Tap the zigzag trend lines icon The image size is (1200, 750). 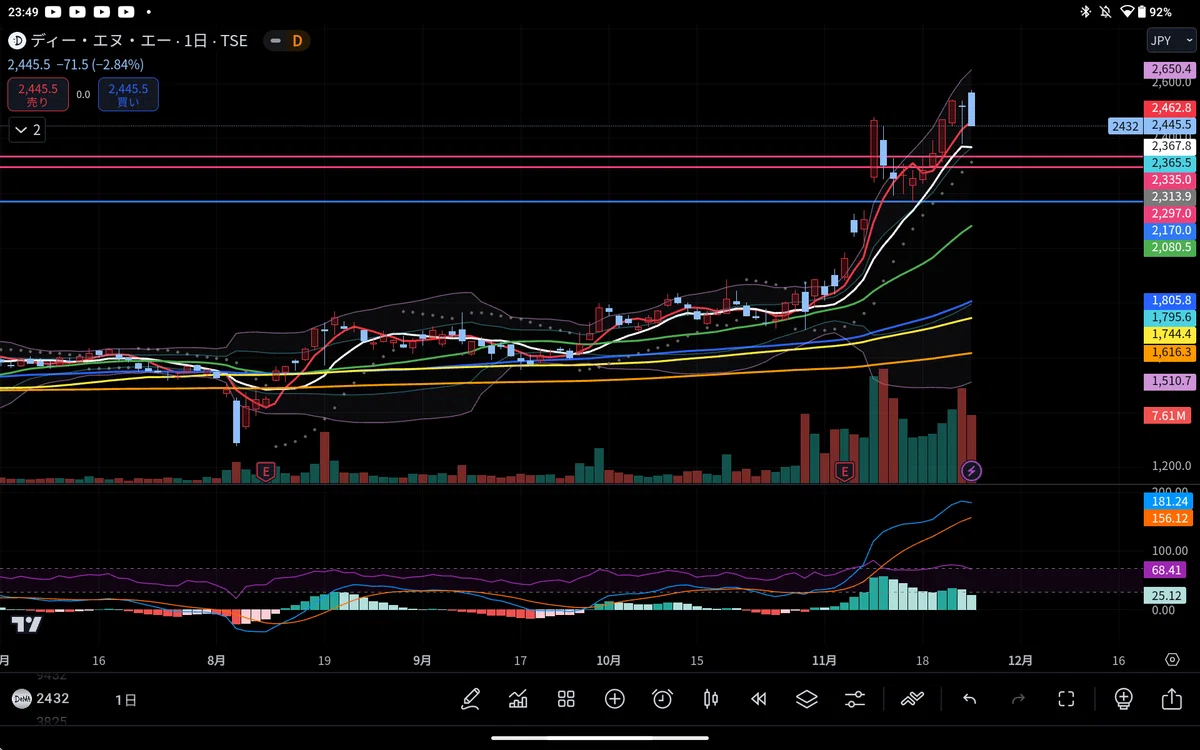tap(911, 699)
